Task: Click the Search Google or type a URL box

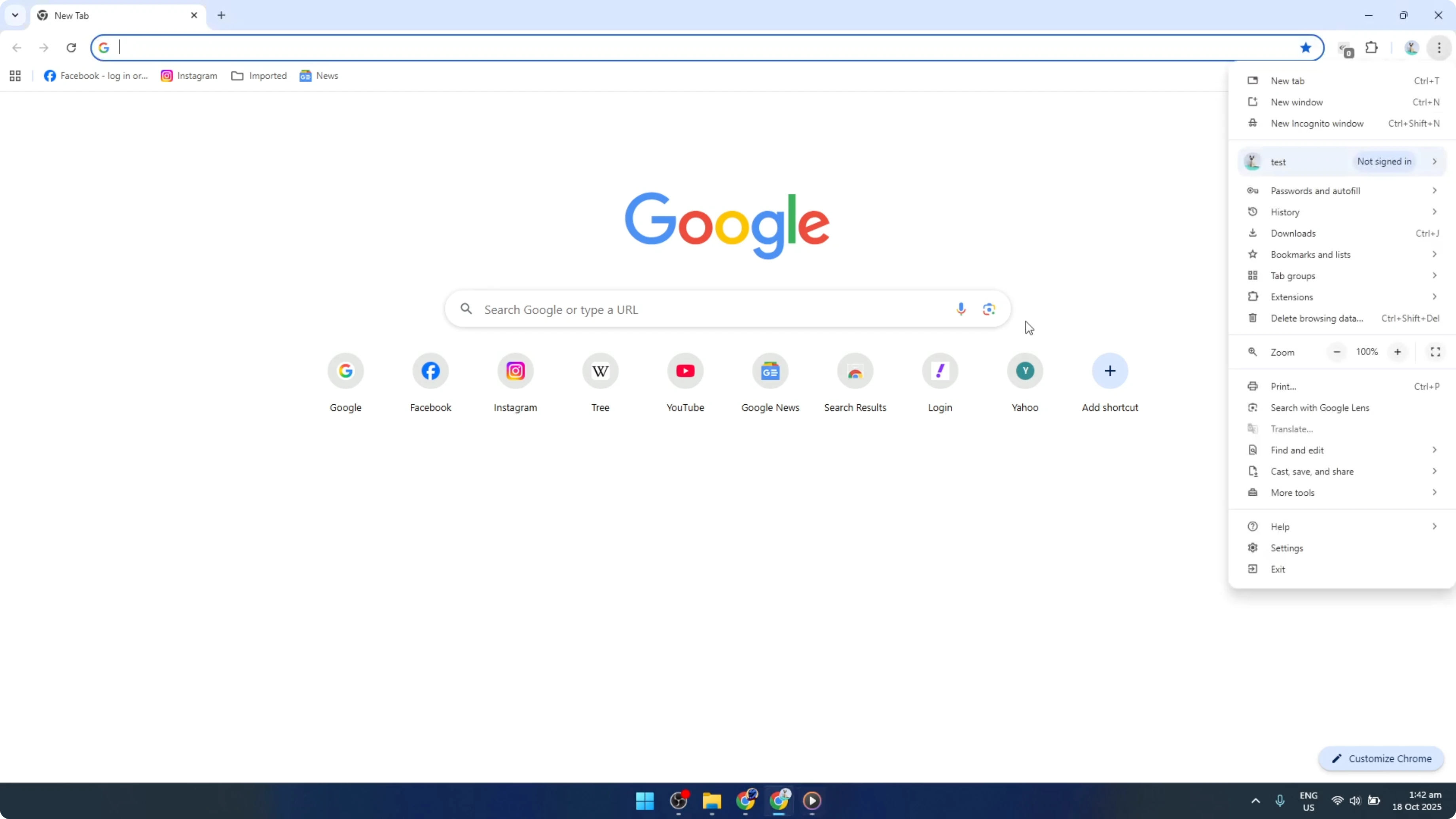Action: coord(728,309)
